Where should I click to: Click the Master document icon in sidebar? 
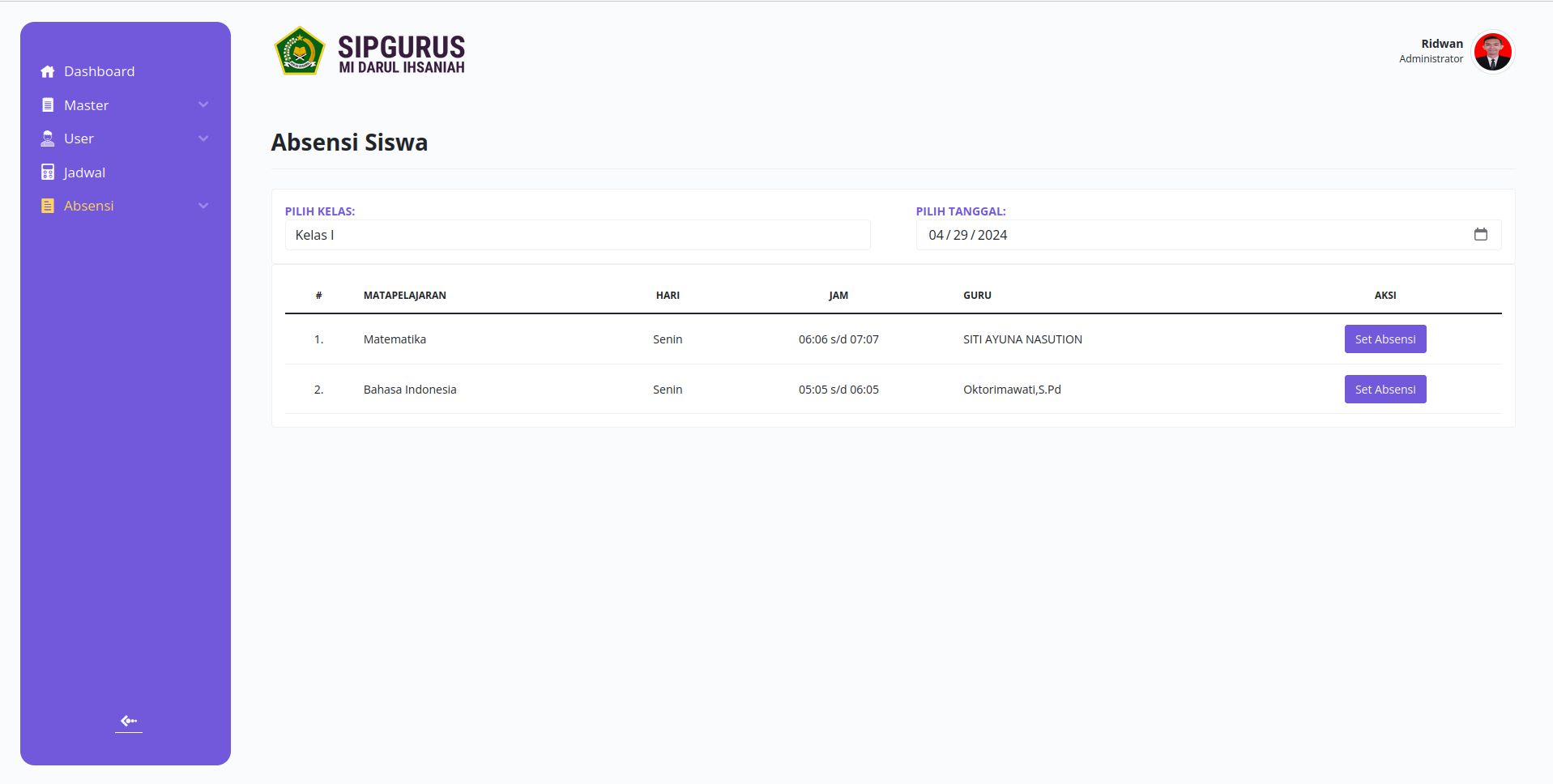[48, 105]
